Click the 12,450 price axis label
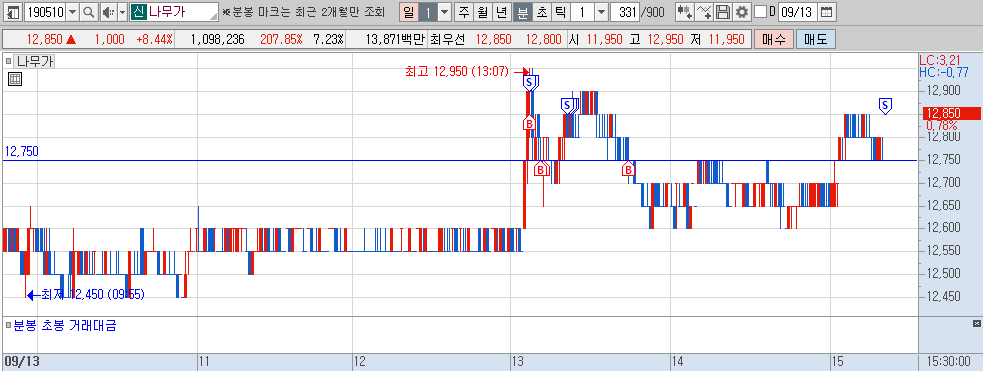 943,296
